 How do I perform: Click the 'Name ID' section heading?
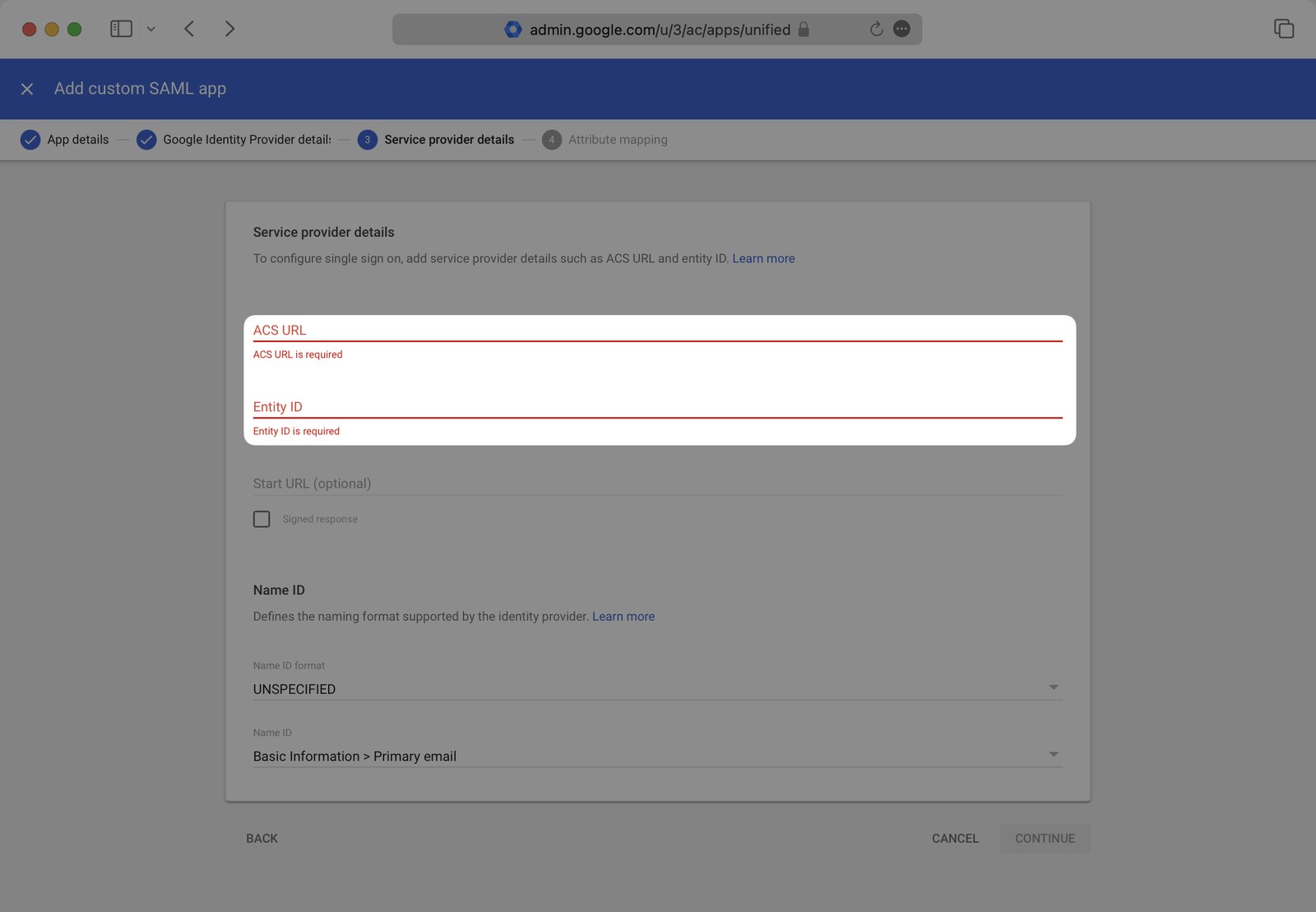point(279,590)
